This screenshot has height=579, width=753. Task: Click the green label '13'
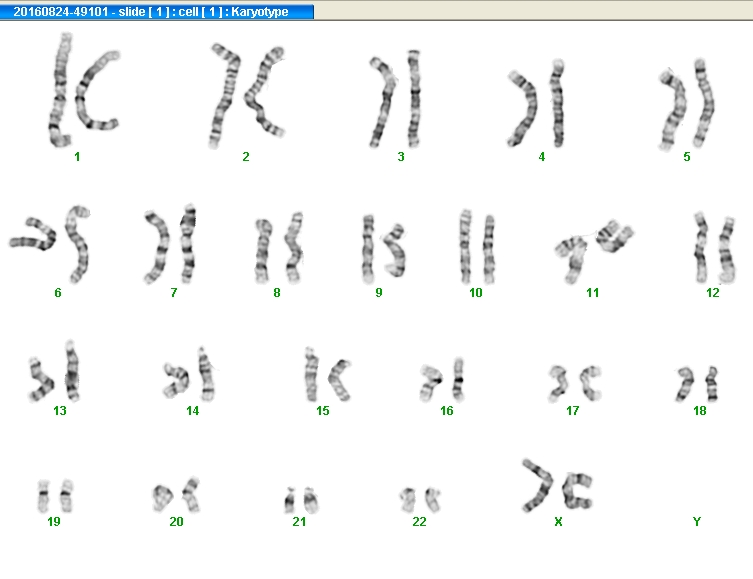click(x=60, y=410)
